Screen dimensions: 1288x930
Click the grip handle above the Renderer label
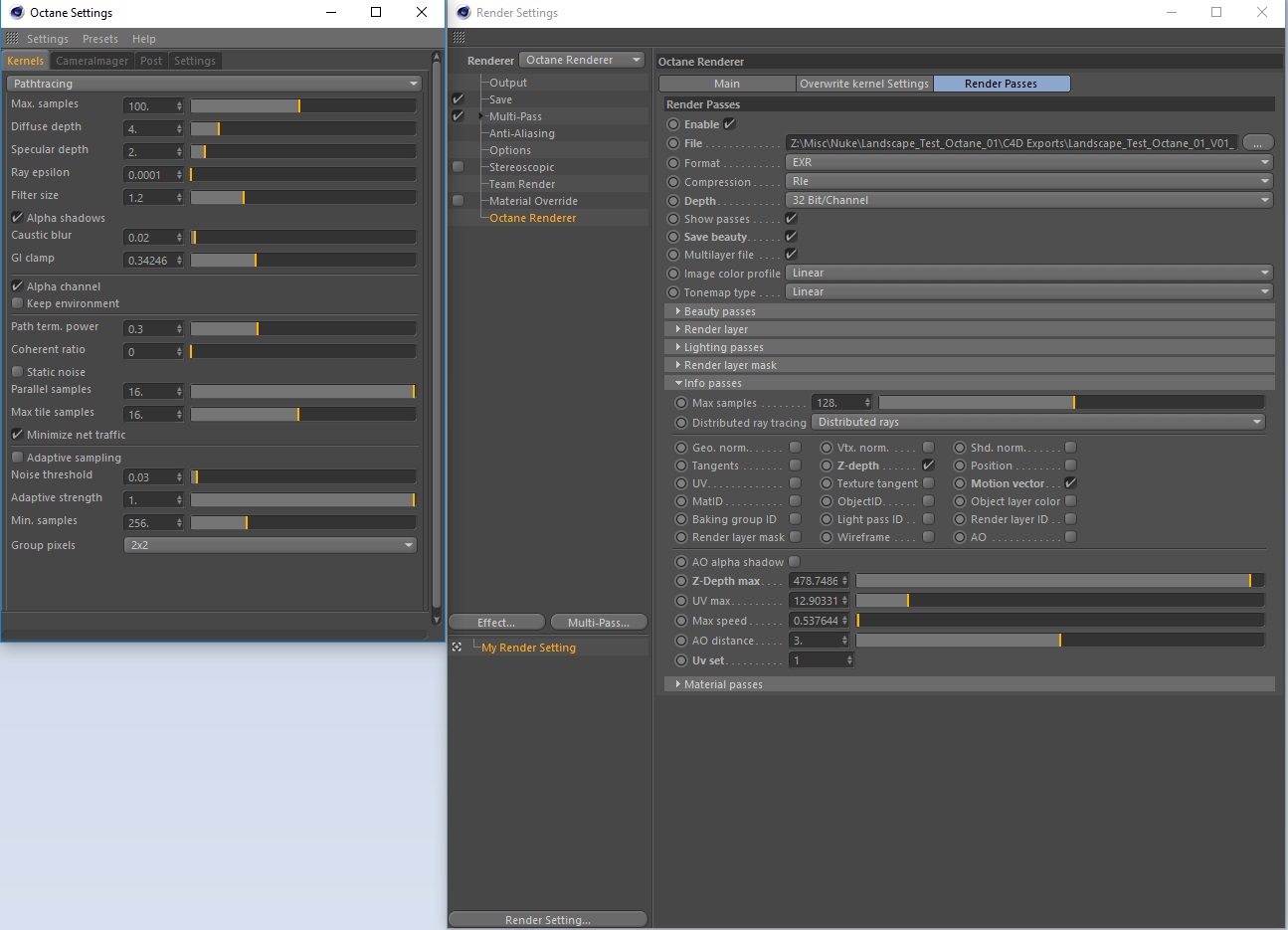[459, 38]
